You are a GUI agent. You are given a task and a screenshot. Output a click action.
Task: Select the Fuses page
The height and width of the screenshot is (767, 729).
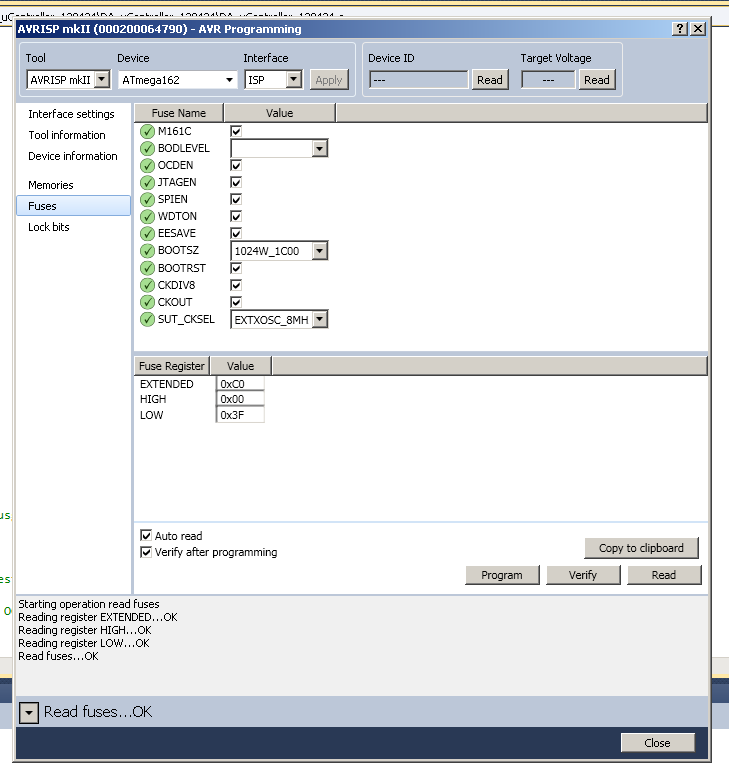tap(73, 206)
